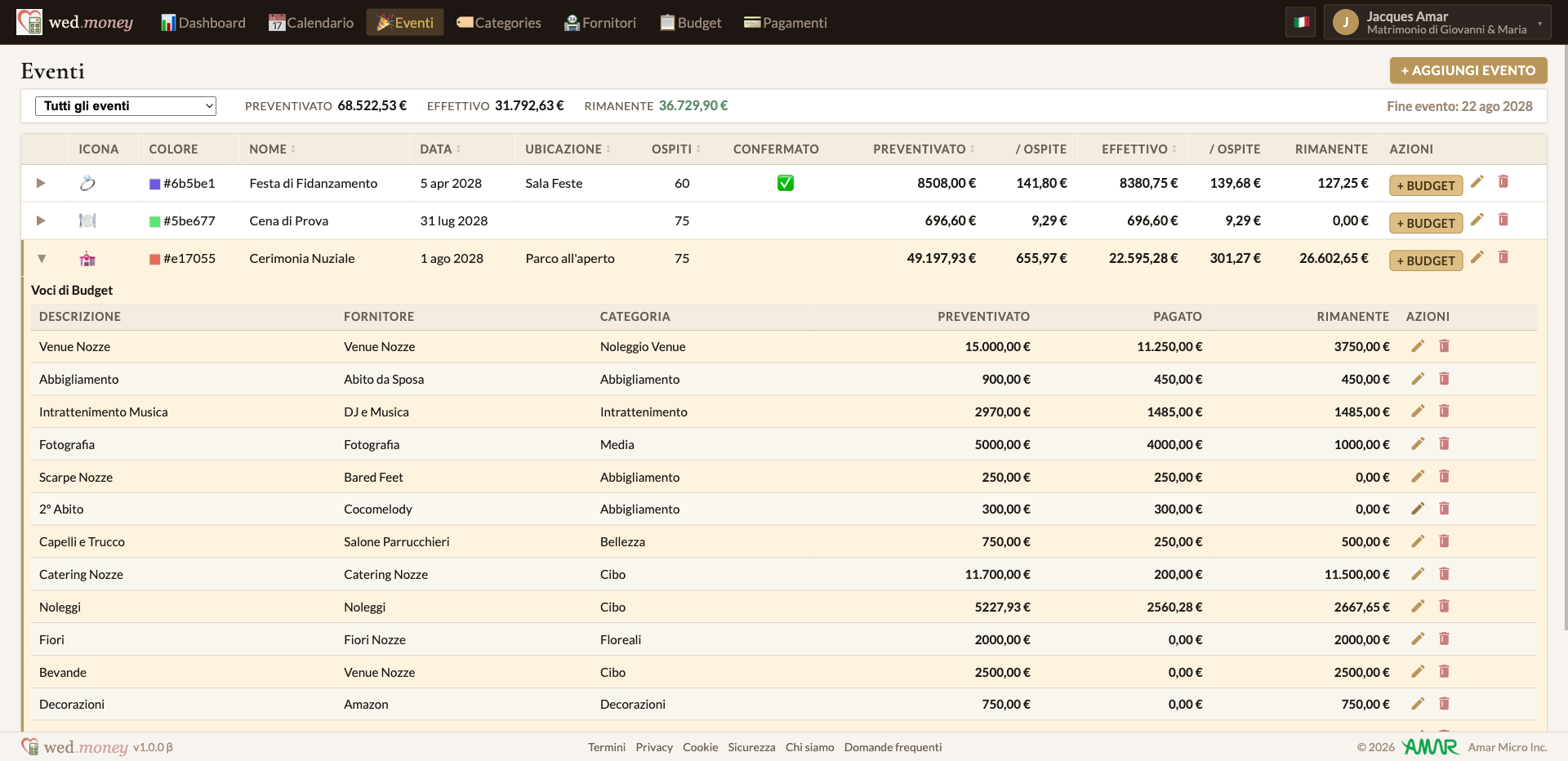Delete the Fotografia budget item

click(1444, 443)
